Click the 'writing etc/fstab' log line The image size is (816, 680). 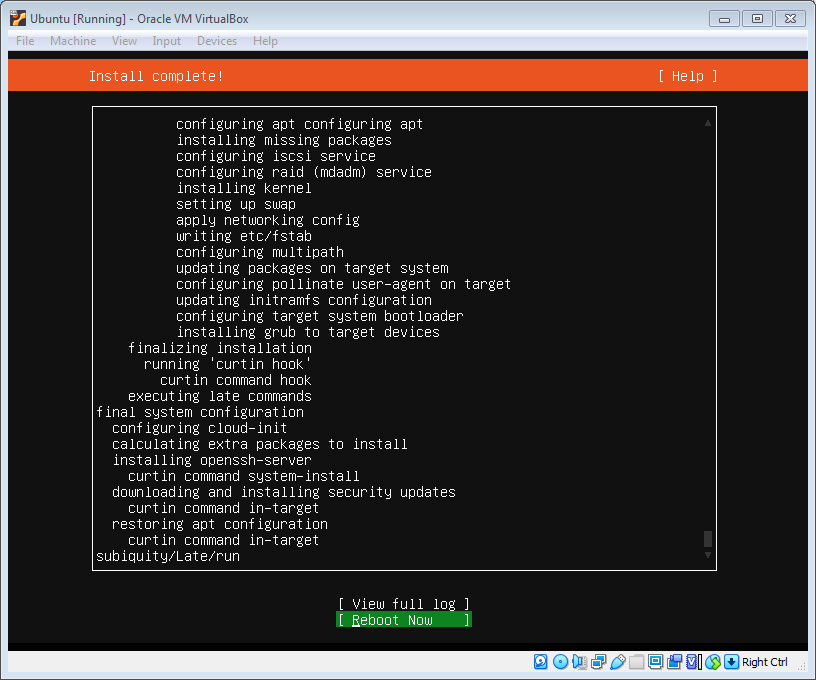[244, 236]
